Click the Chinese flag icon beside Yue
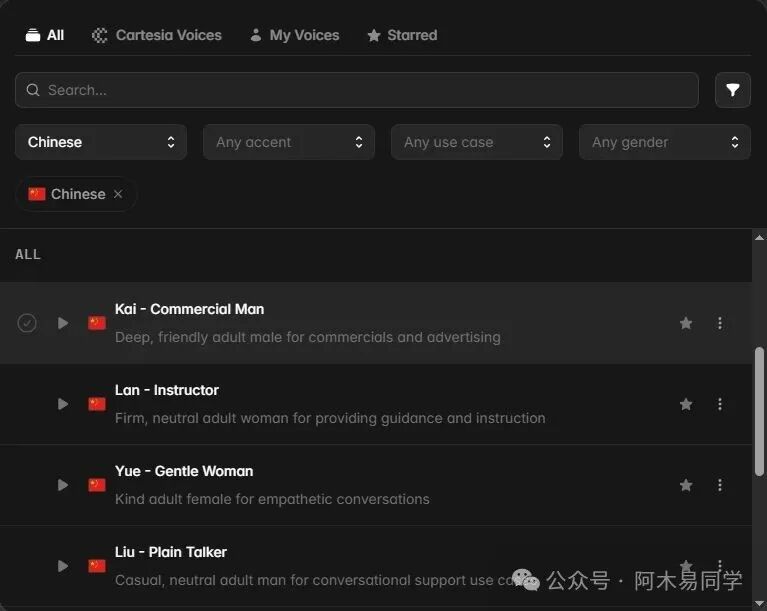Screen dimensions: 767x611 (97, 485)
